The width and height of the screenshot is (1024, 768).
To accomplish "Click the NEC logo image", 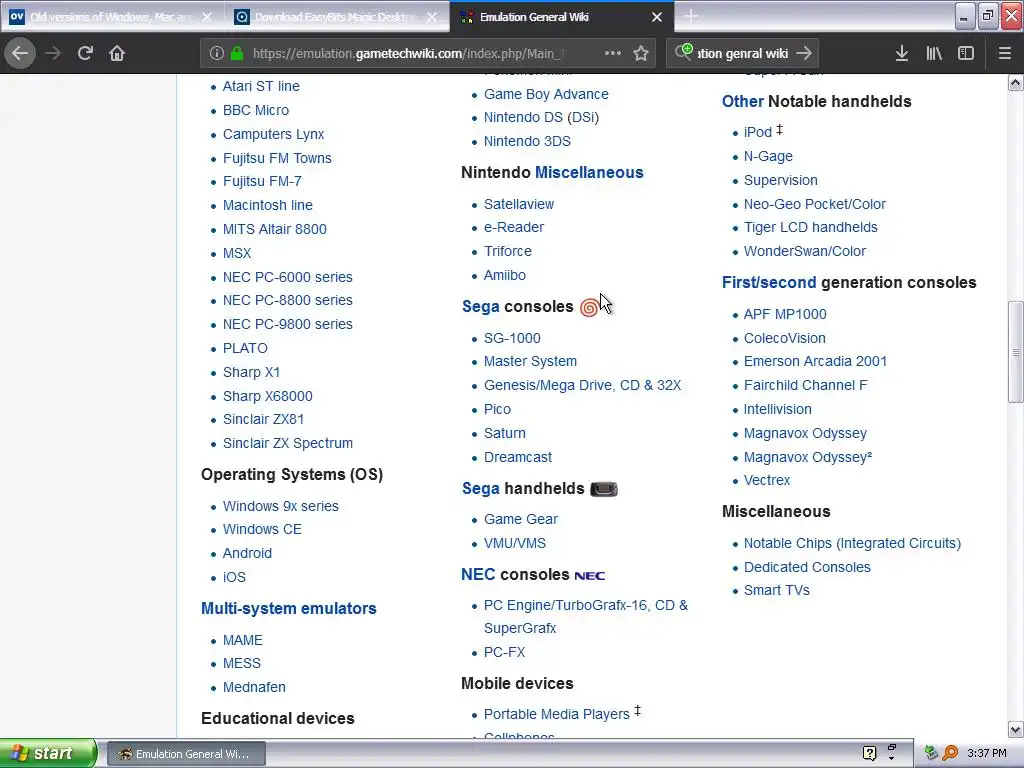I will pos(590,575).
